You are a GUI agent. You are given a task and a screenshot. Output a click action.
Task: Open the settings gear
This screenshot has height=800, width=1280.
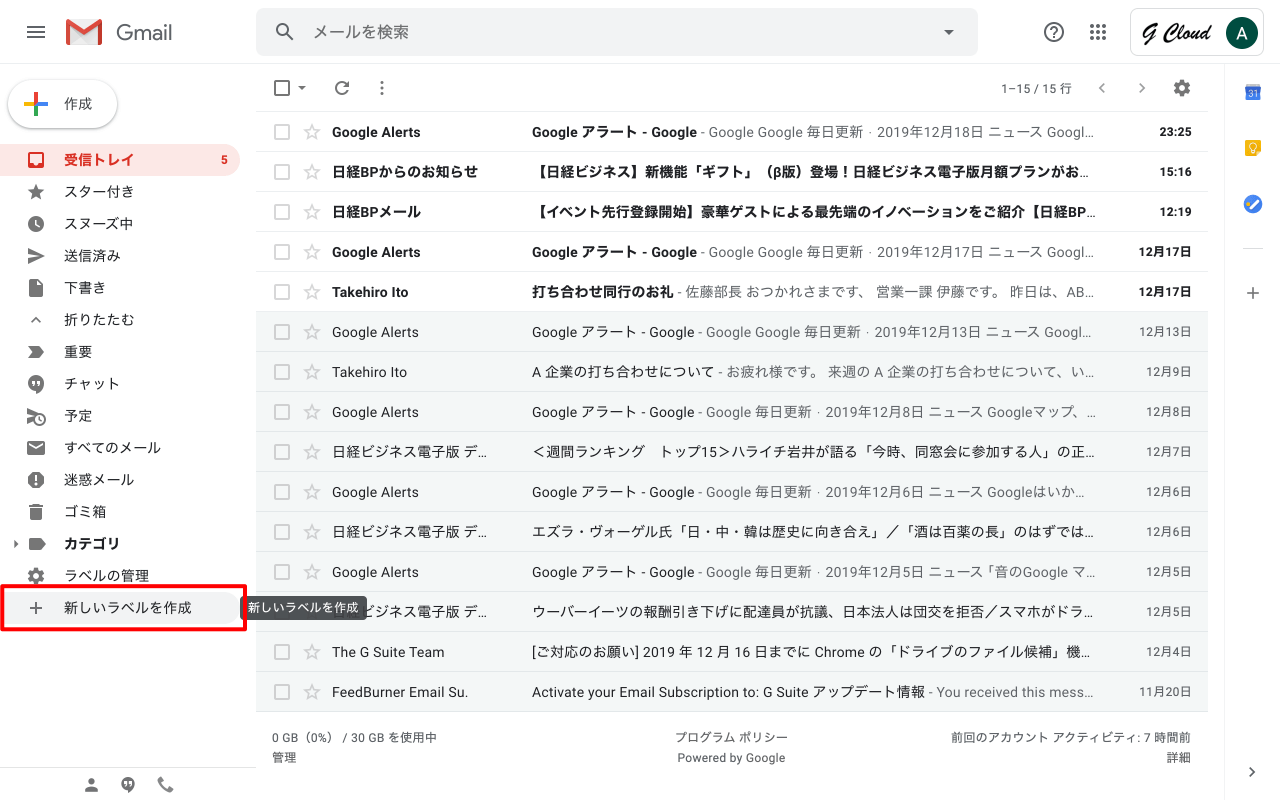click(1182, 88)
